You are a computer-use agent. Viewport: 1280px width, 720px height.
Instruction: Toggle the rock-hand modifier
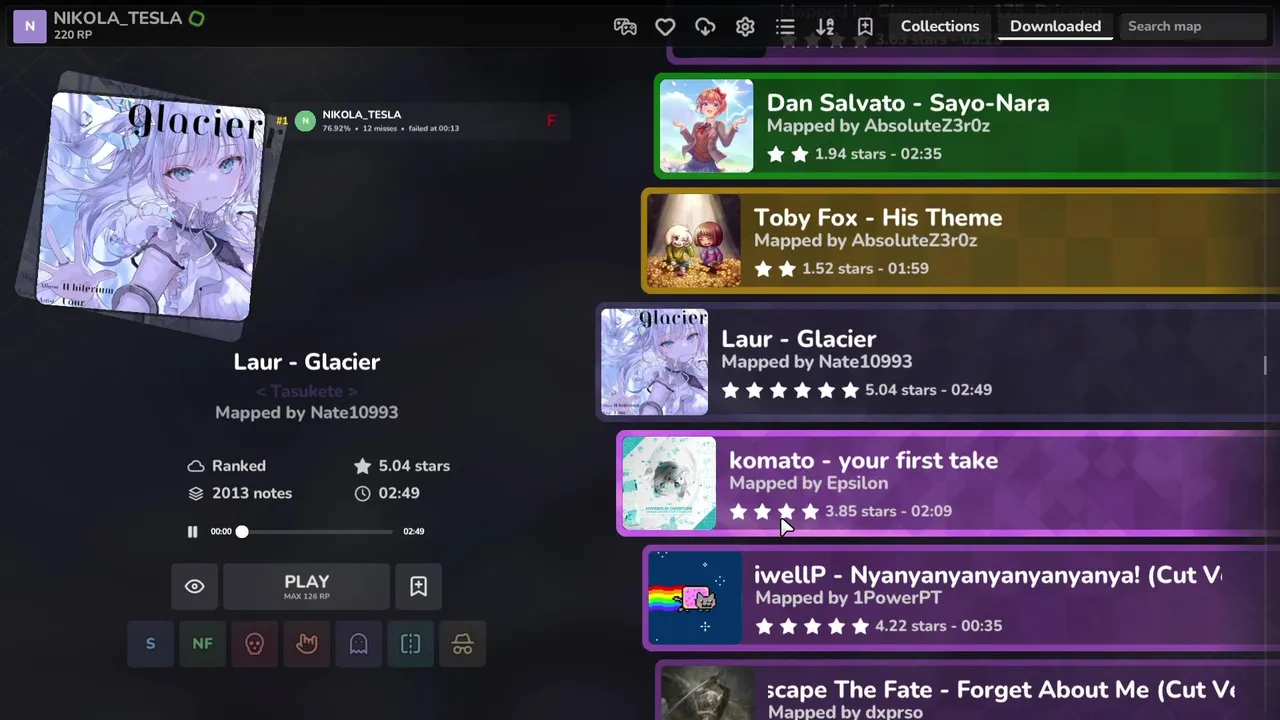pyautogui.click(x=307, y=644)
